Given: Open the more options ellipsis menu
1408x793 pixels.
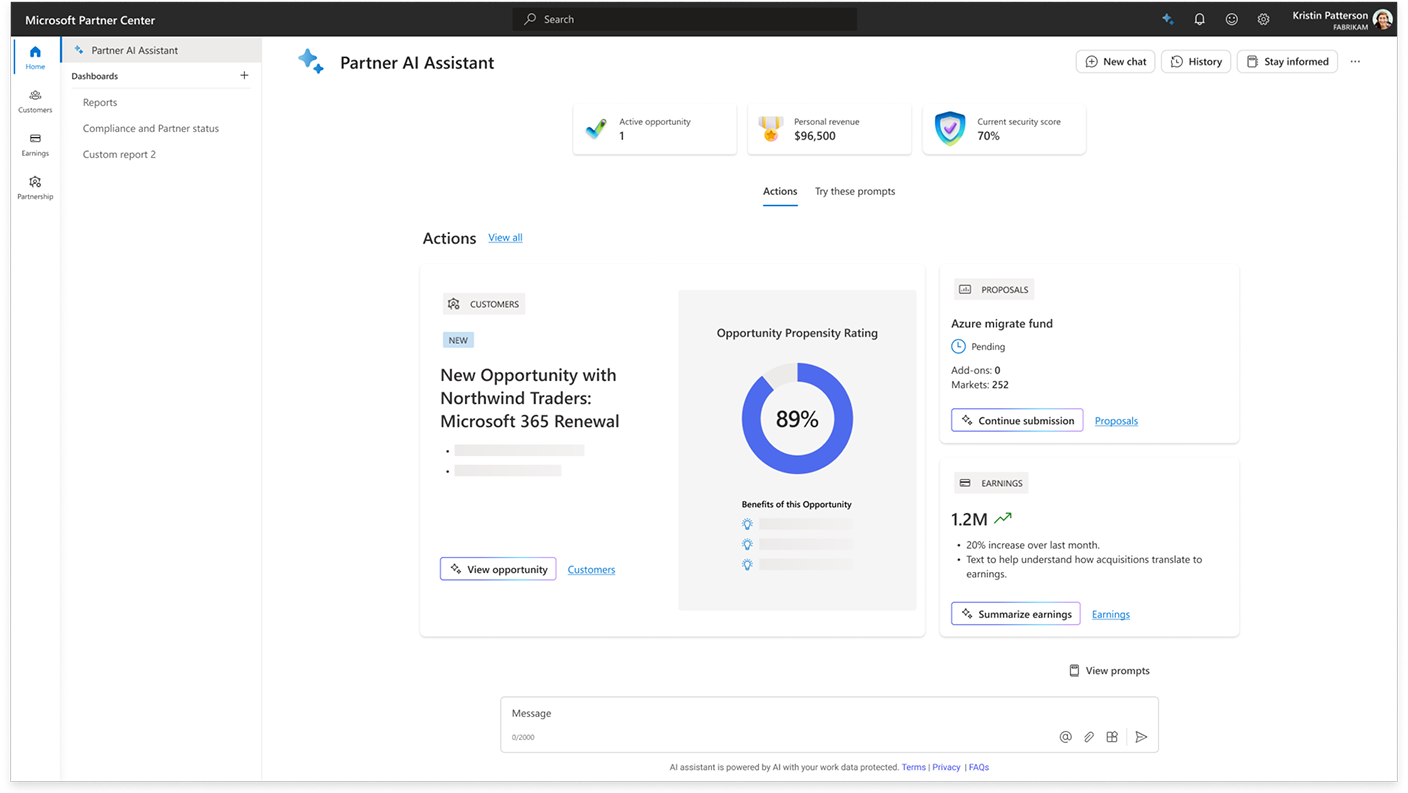Looking at the screenshot, I should (x=1355, y=62).
